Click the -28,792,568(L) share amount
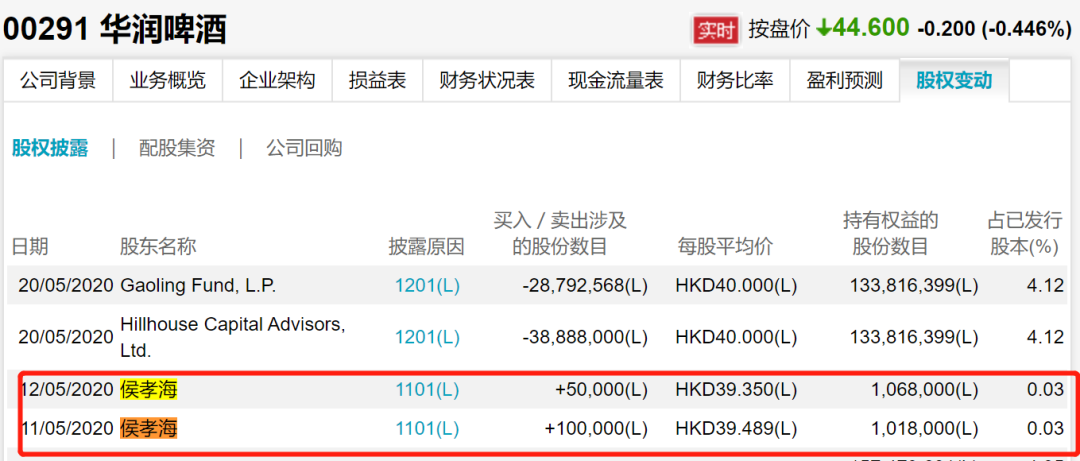The image size is (1080, 461). tap(585, 285)
